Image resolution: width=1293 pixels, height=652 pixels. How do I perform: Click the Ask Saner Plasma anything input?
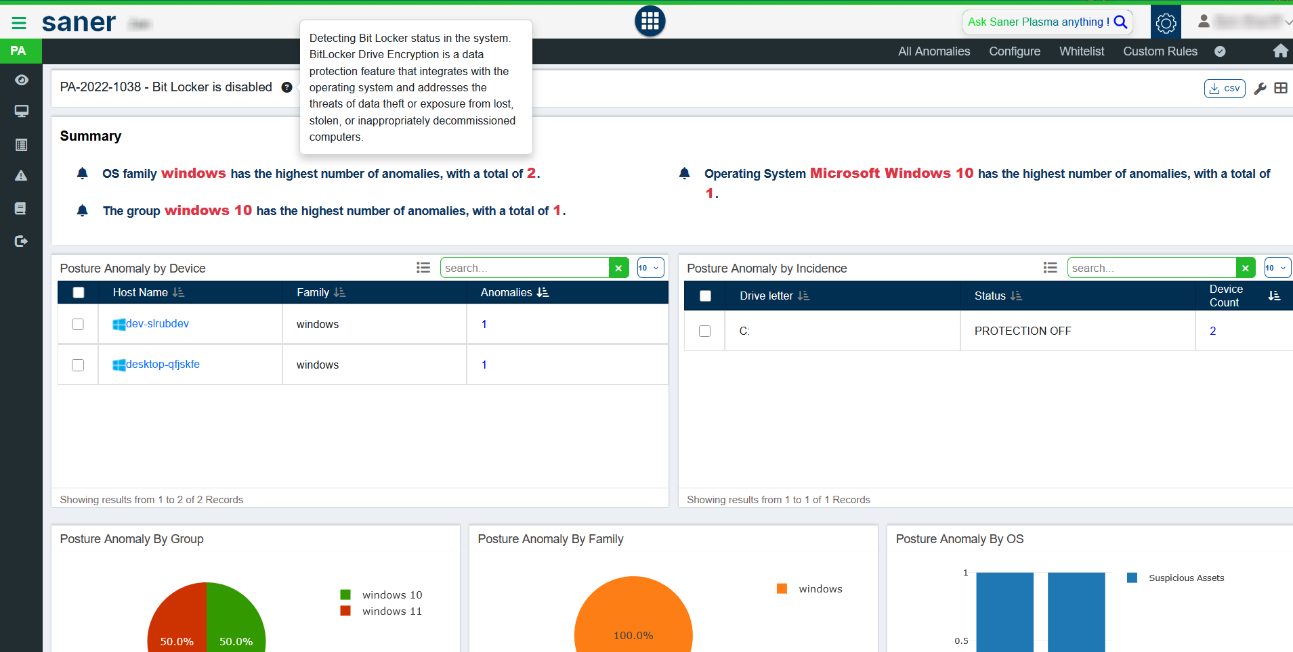tap(1037, 22)
